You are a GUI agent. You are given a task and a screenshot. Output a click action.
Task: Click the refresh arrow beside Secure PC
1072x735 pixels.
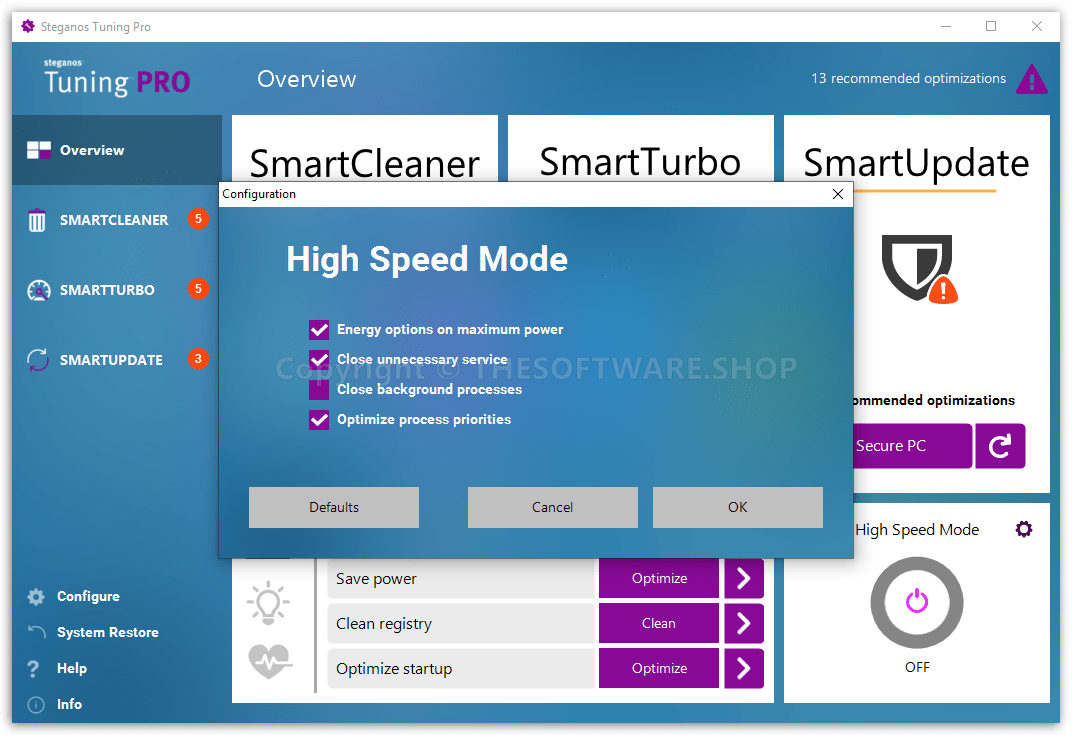pyautogui.click(x=1000, y=446)
